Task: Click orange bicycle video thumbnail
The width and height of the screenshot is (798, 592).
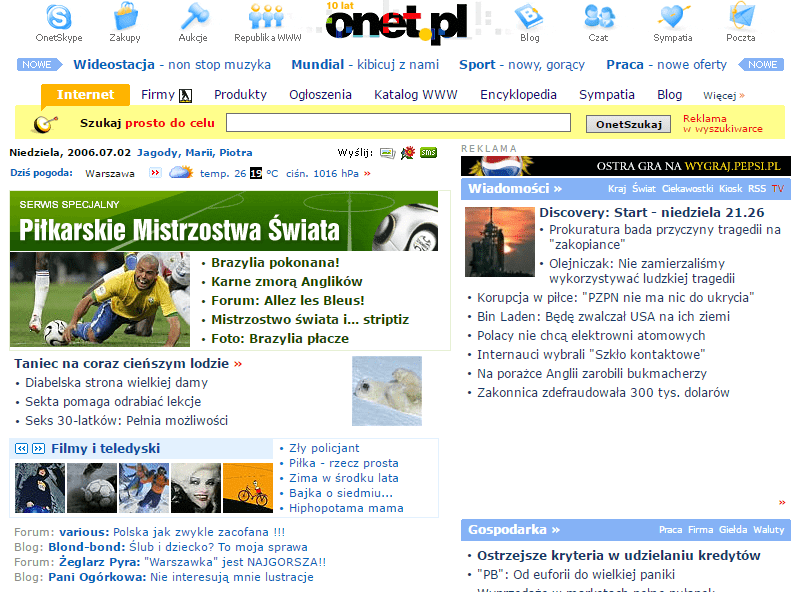Action: click(248, 488)
